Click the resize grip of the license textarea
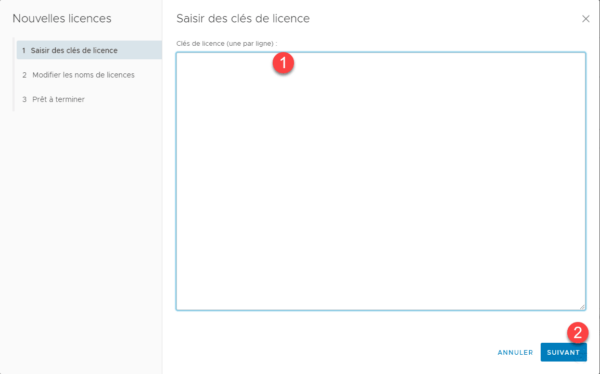Viewport: 600px width, 374px height. coord(582,307)
